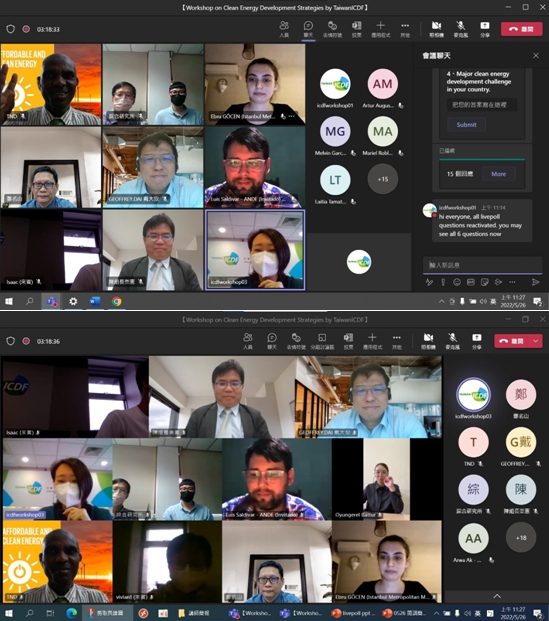Screen dimensions: 549x621
Task: Toggle camera in upper Teams window
Action: 436,29
